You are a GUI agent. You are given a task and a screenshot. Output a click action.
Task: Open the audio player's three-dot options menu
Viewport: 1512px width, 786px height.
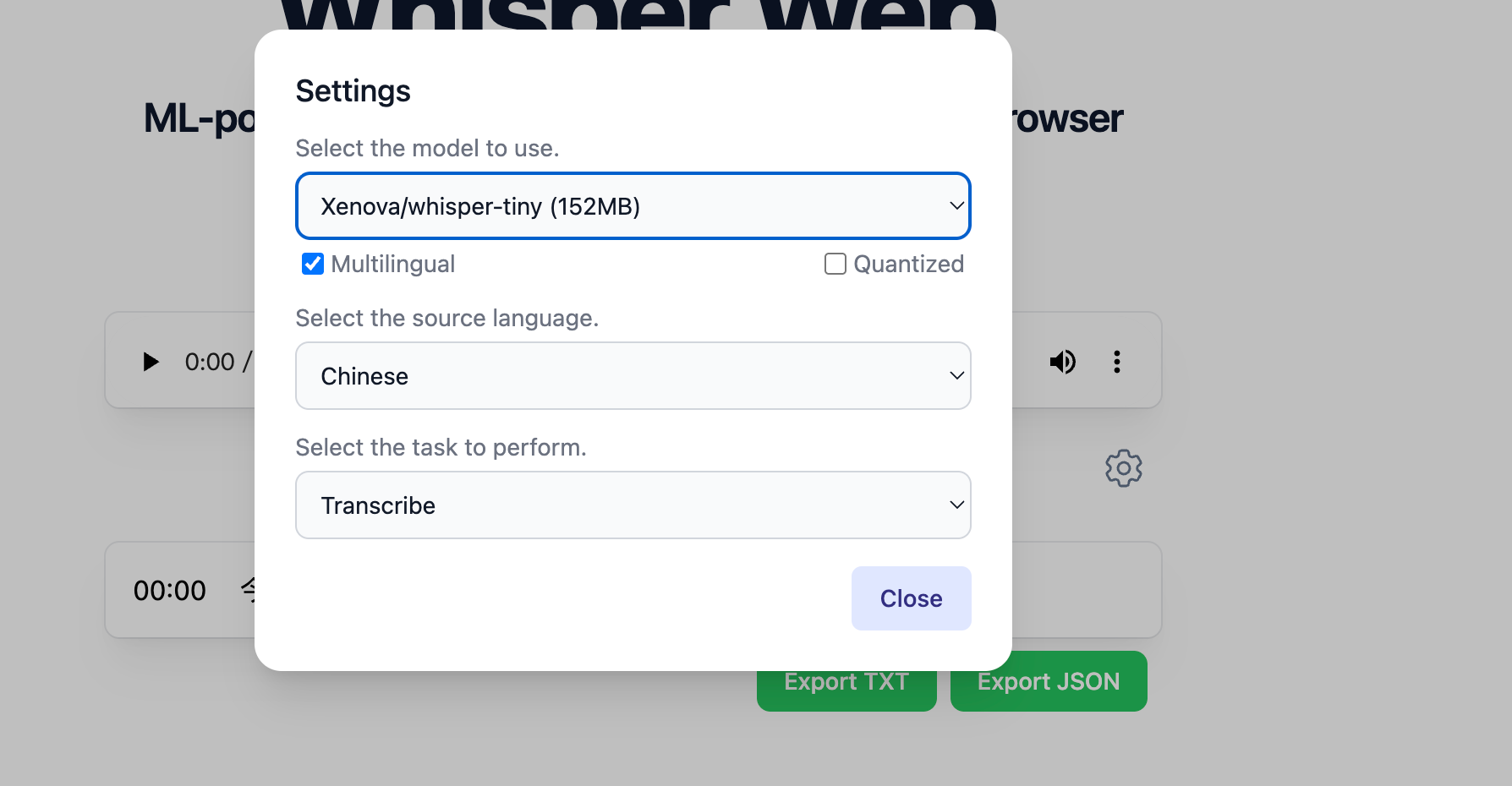coord(1117,362)
